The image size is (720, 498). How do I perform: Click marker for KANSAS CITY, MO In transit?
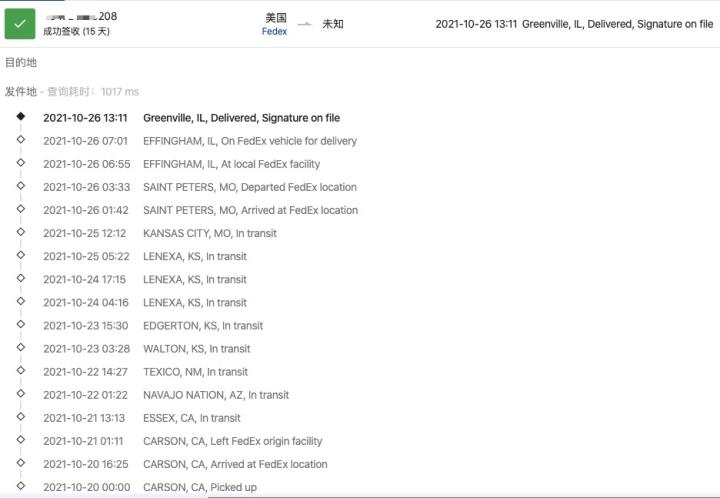(x=21, y=232)
